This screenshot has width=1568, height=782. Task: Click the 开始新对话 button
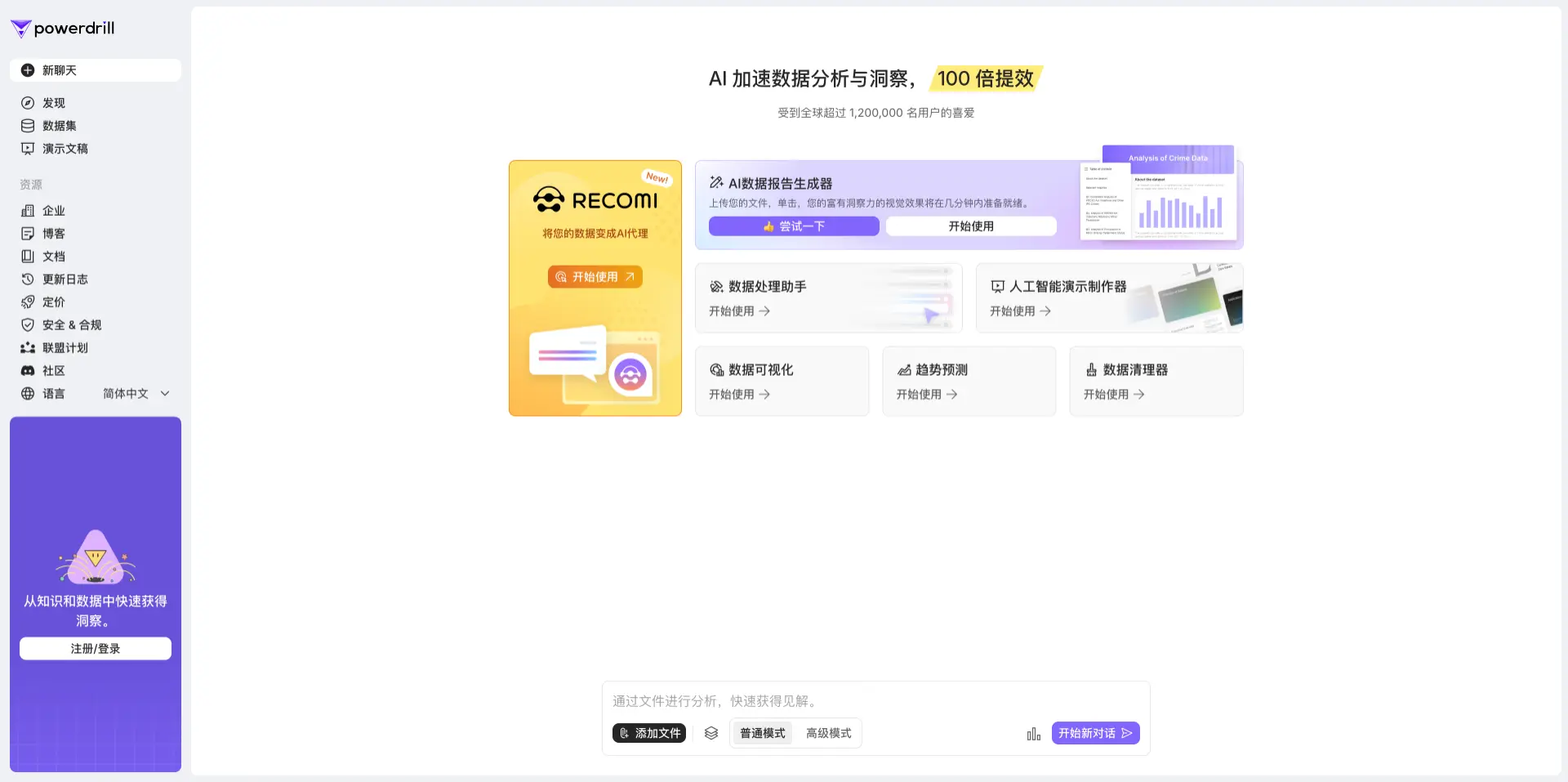1095,734
